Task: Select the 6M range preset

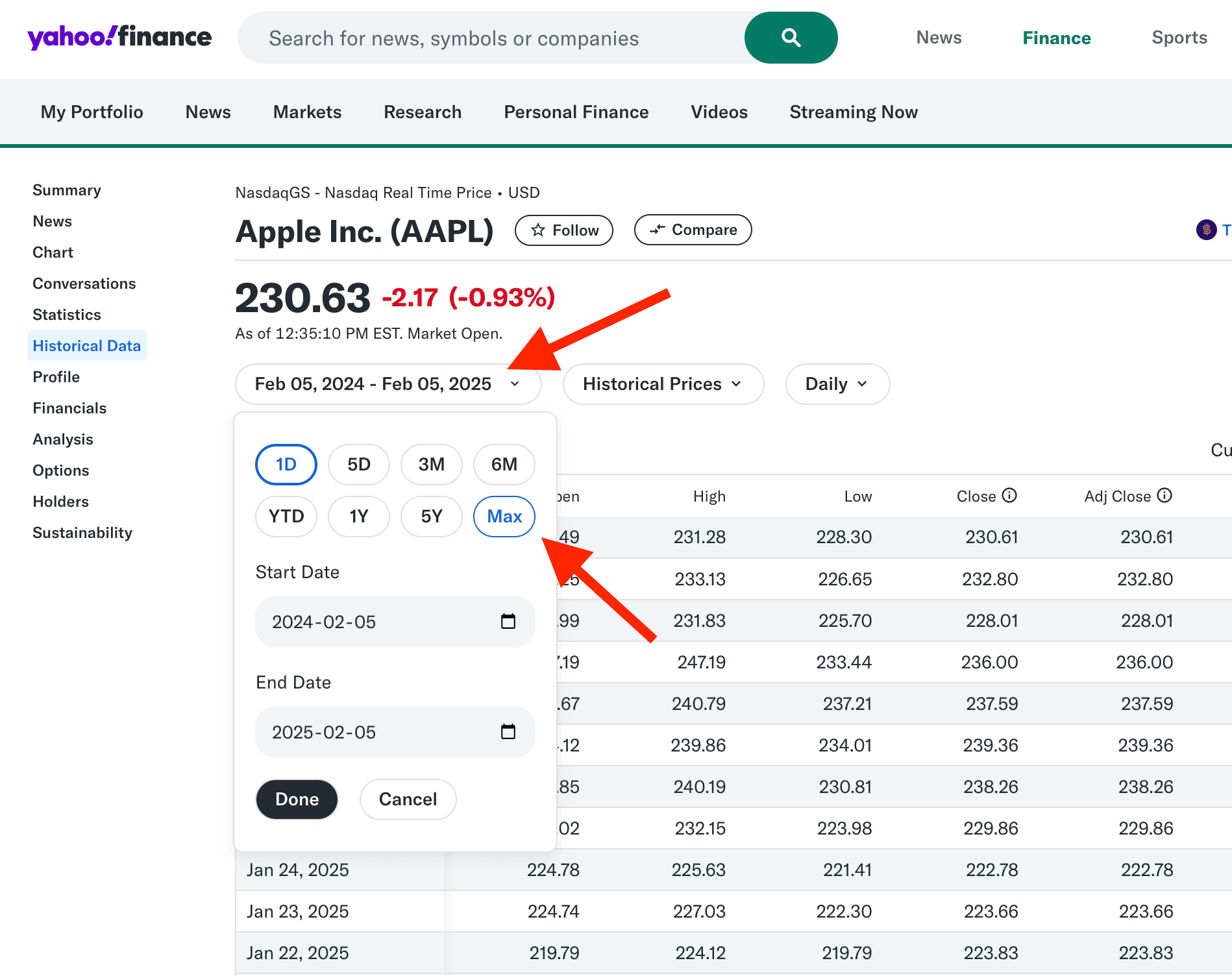Action: (x=504, y=465)
